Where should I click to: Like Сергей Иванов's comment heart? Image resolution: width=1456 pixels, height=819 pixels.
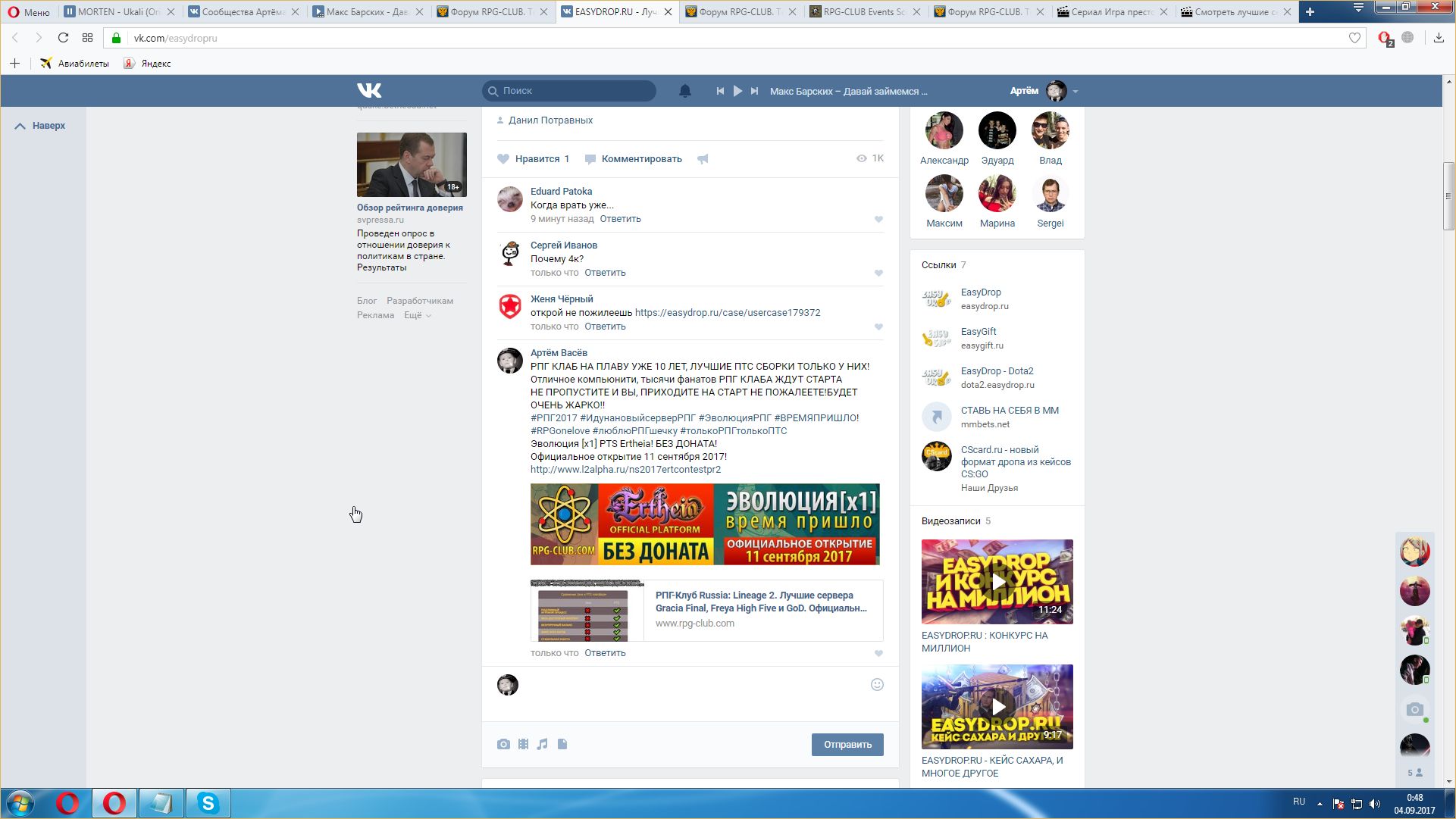tap(878, 274)
